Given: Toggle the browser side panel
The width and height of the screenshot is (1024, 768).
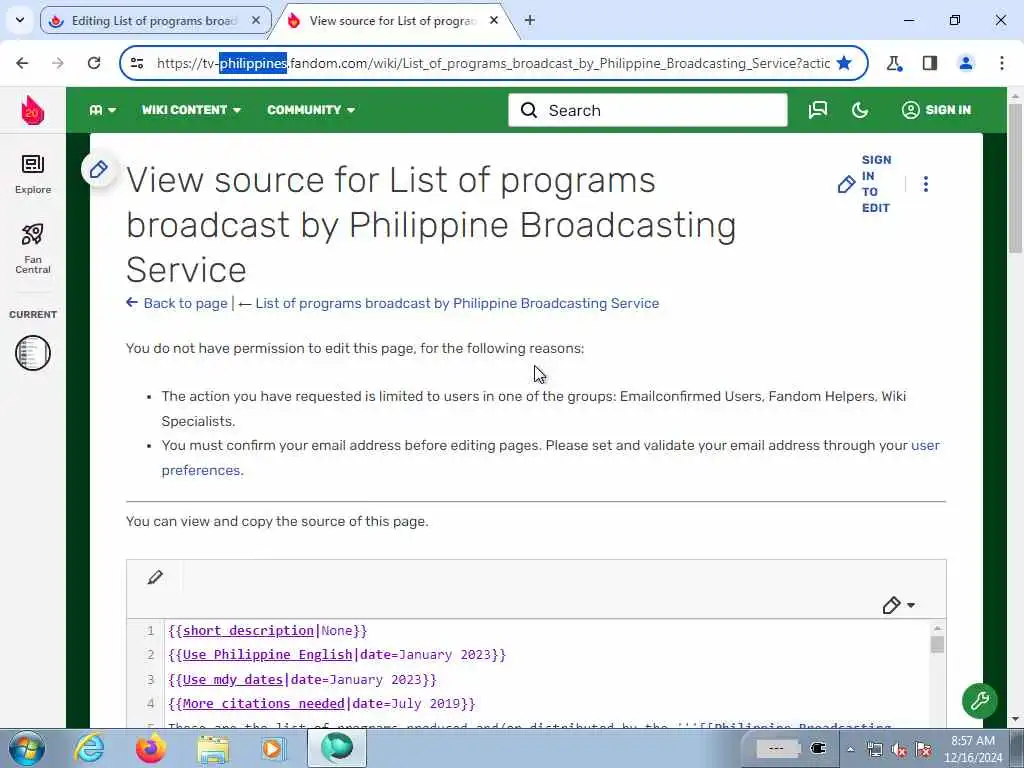Looking at the screenshot, I should point(930,63).
